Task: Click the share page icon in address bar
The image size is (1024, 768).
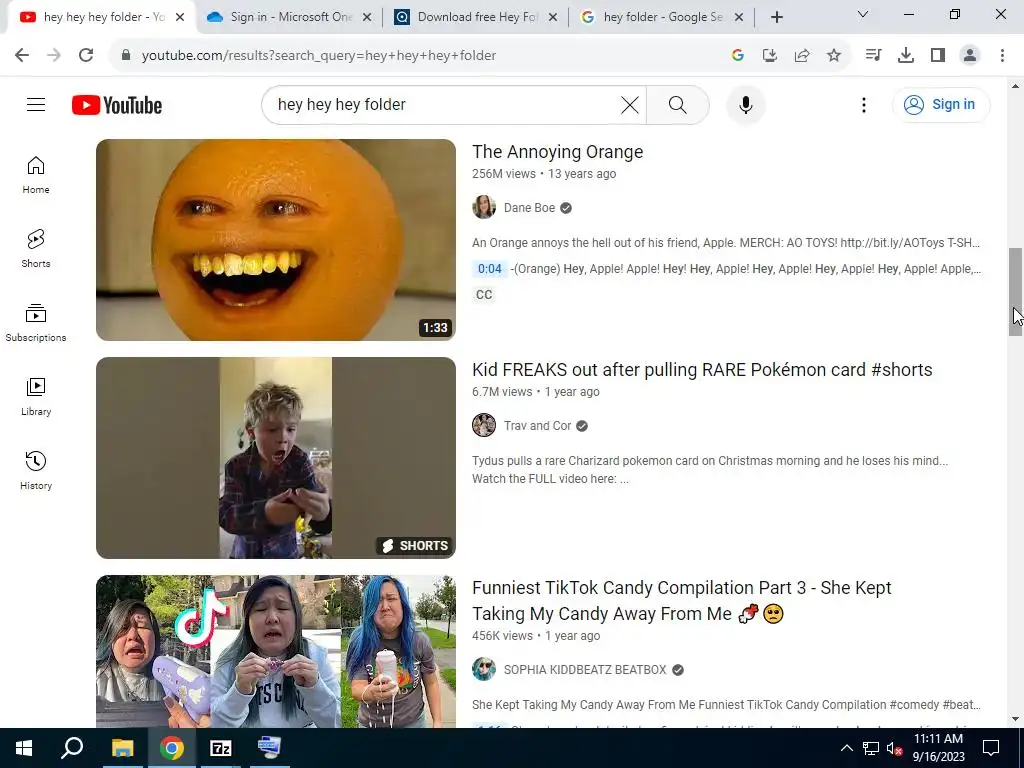Action: tap(801, 56)
